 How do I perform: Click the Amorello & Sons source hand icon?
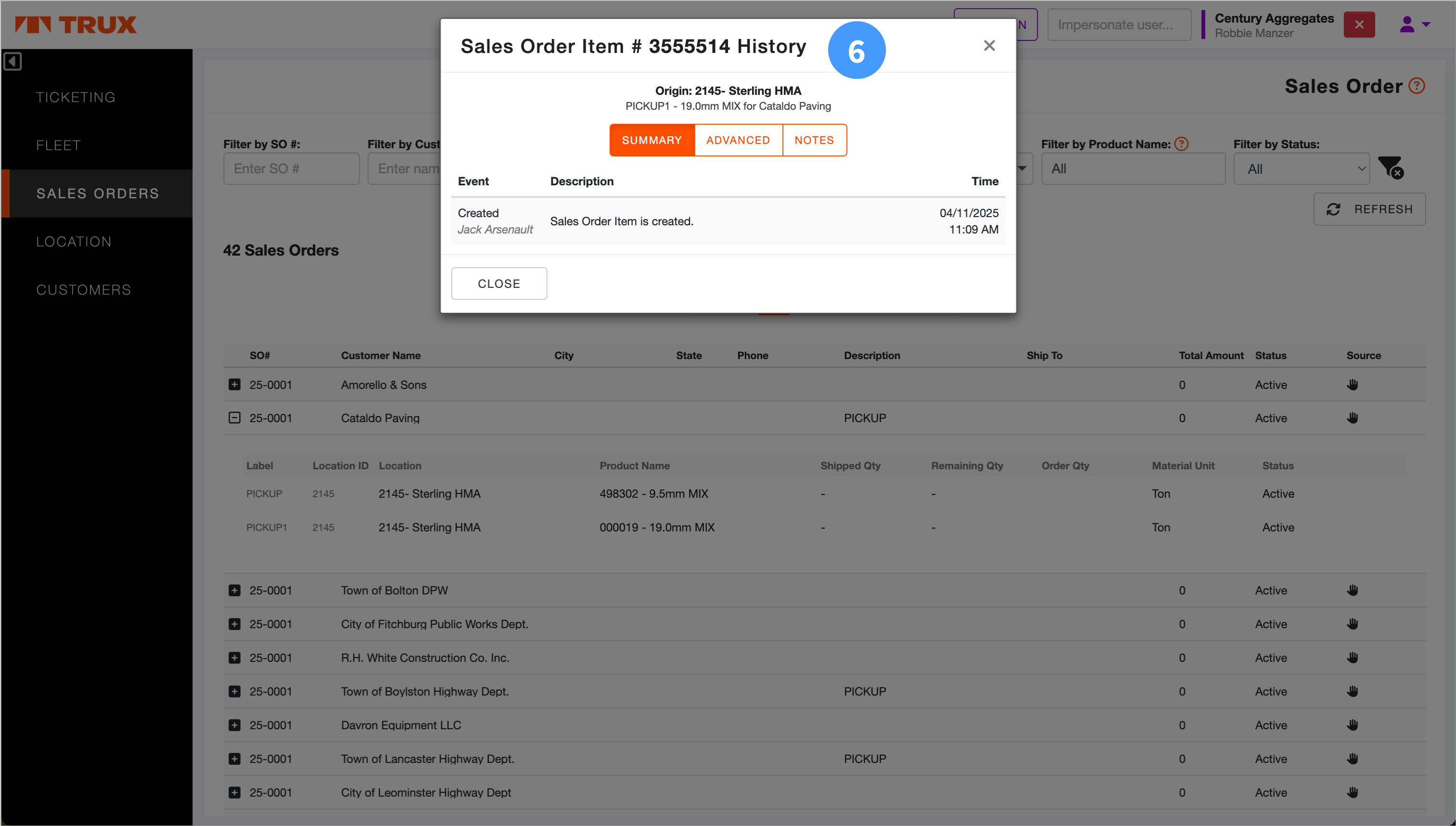click(1352, 385)
